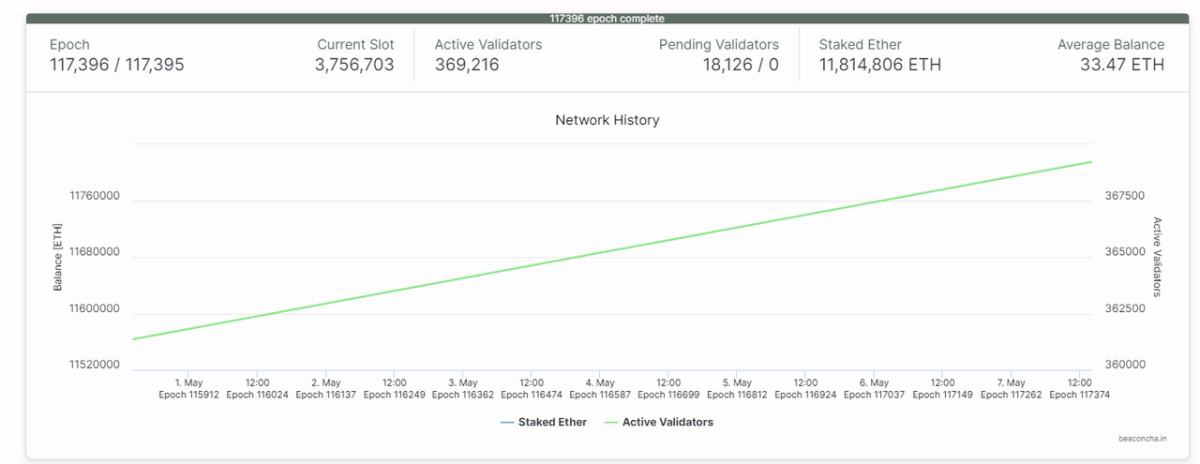Click the Balance [ETH] vertical axis title
The height and width of the screenshot is (464, 1200).
click(x=57, y=257)
